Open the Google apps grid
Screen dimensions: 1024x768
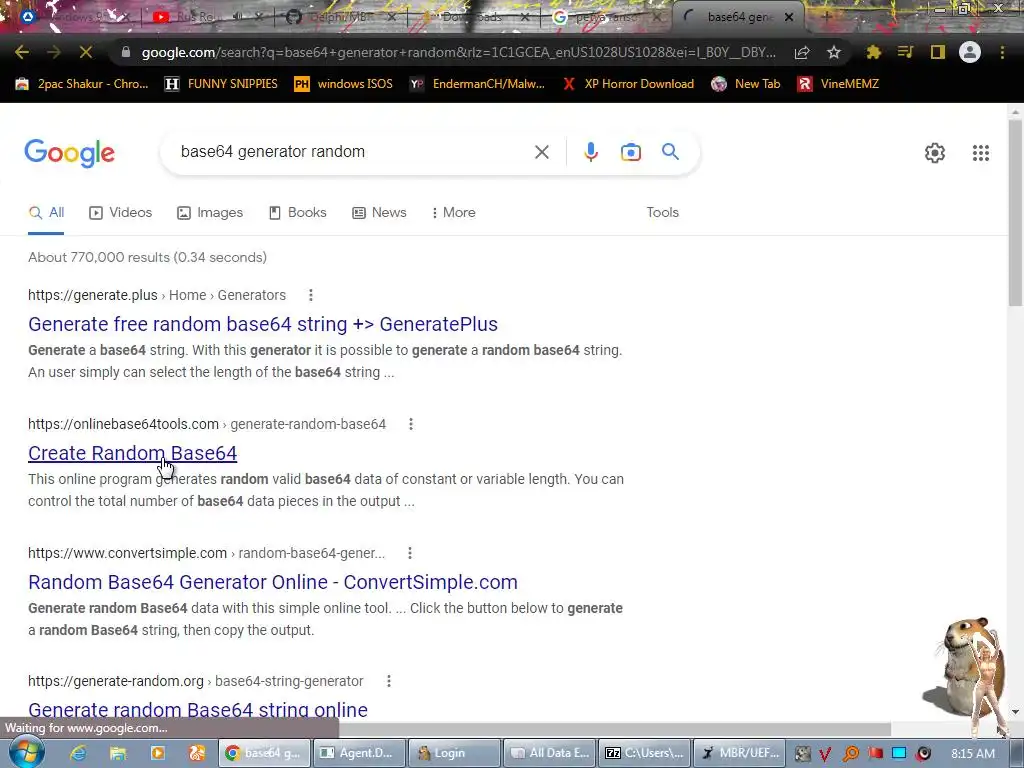pyautogui.click(x=980, y=153)
